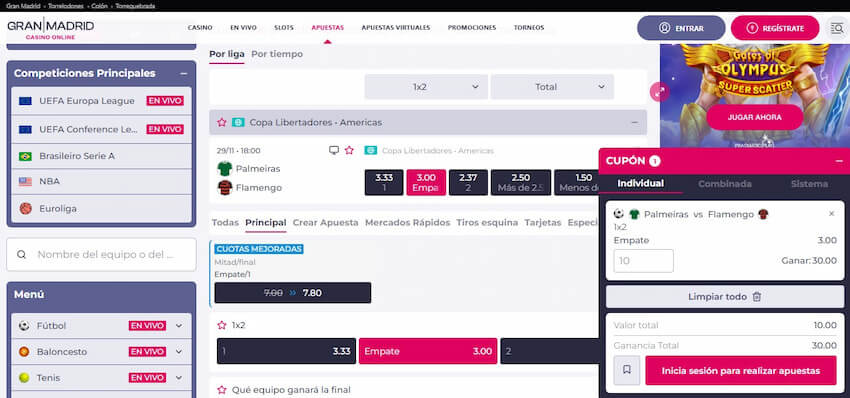The image size is (850, 398).
Task: Open Euroliga competition
Action: tap(101, 208)
